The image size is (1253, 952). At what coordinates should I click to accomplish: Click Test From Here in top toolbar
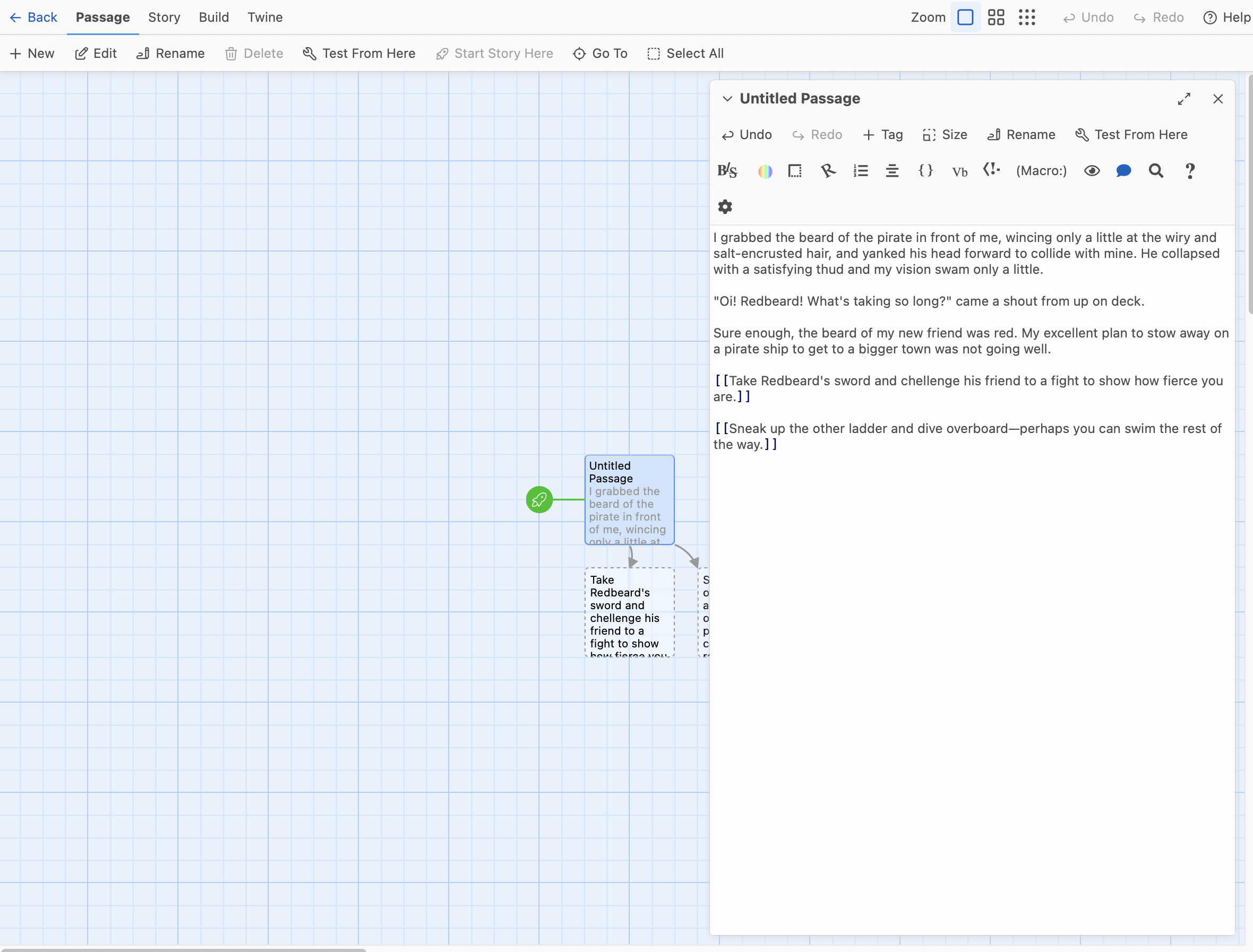359,54
